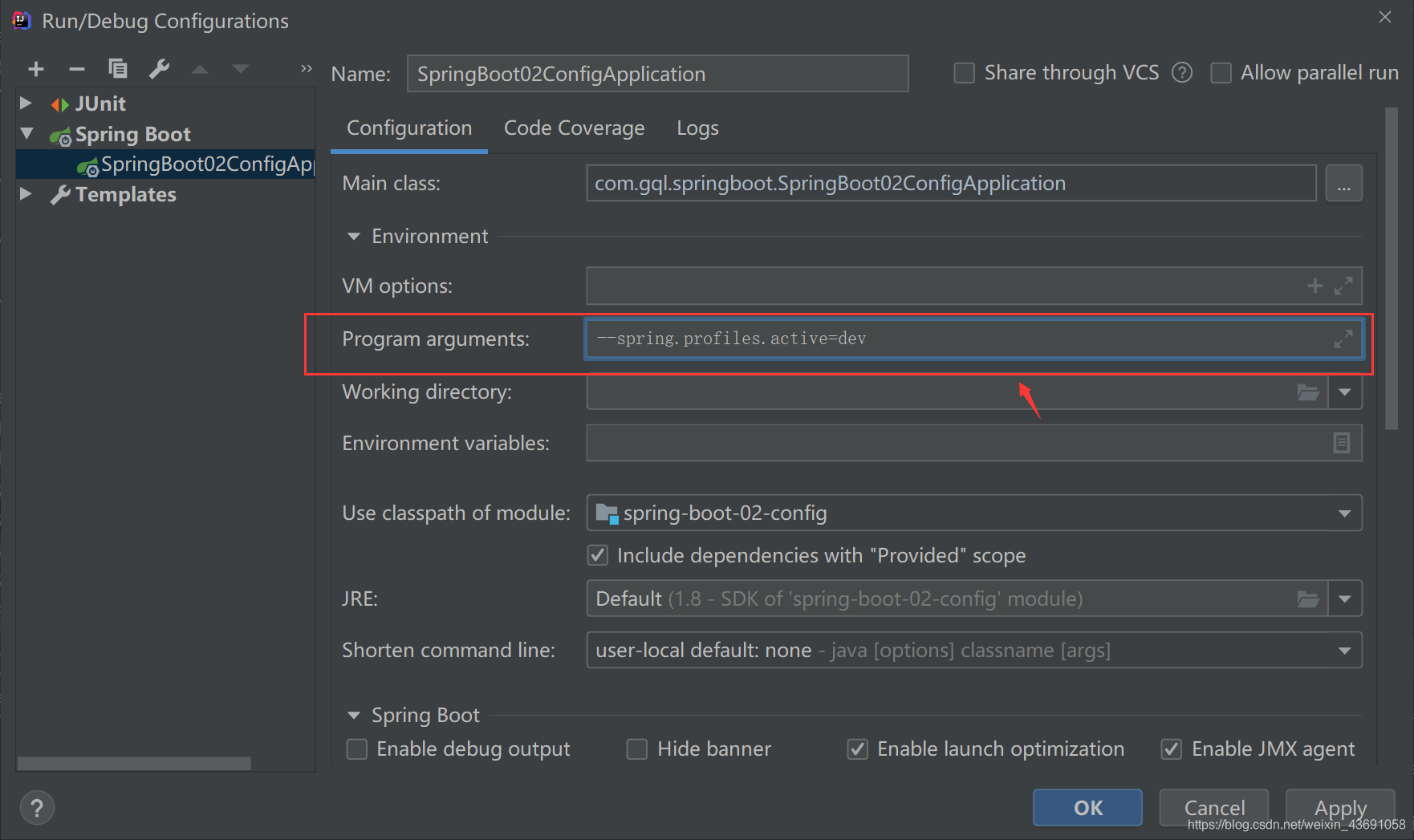
Task: Enable Allow parallel run
Action: [1221, 73]
